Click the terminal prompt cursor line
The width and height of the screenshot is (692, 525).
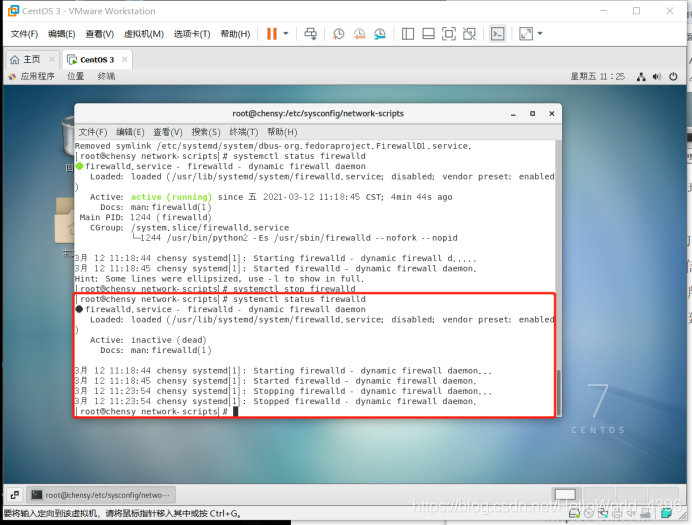pos(159,412)
